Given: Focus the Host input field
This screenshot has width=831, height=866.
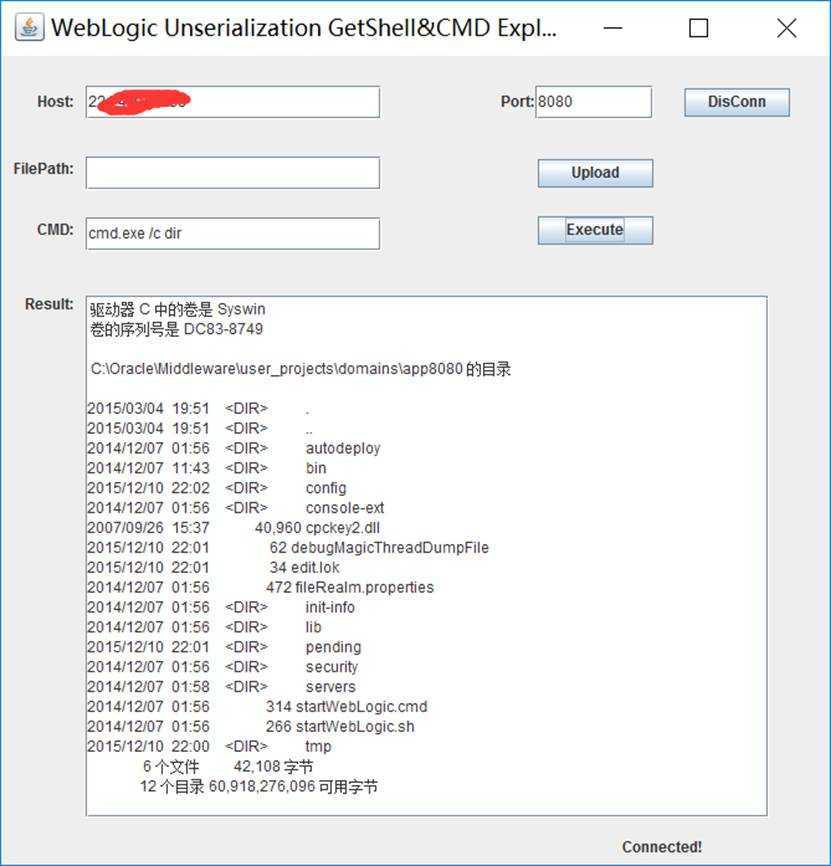Looking at the screenshot, I should (x=232, y=102).
